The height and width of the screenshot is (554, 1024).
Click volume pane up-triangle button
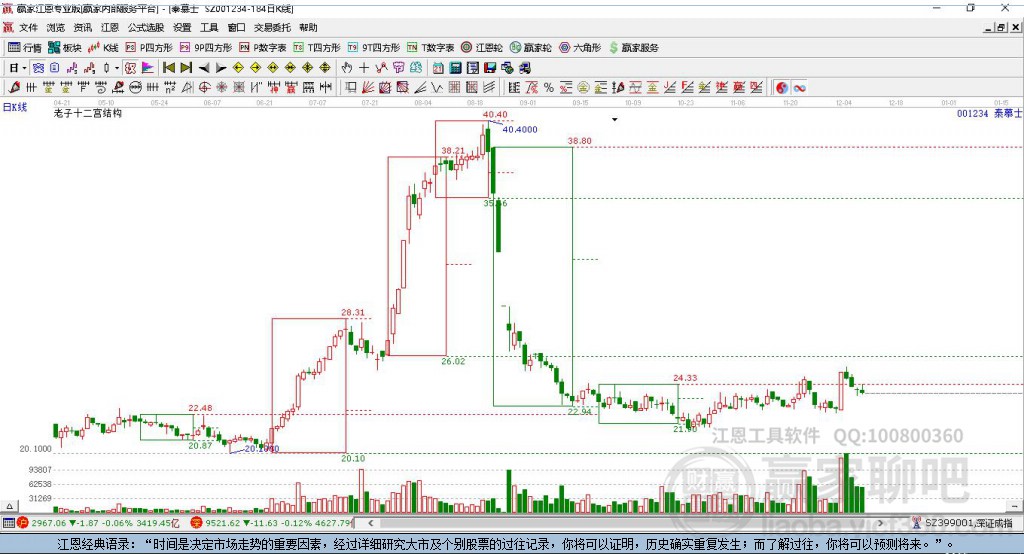click(9, 506)
